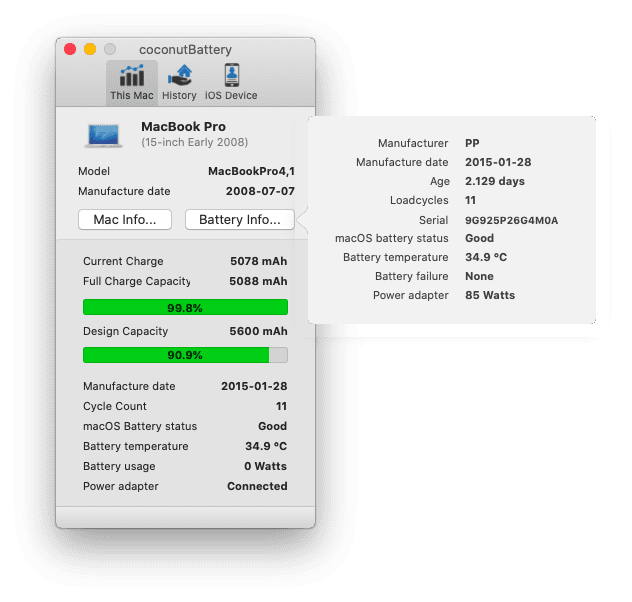This screenshot has width=632, height=602.
Task: Minimize window using the yellow button
Action: (x=90, y=49)
